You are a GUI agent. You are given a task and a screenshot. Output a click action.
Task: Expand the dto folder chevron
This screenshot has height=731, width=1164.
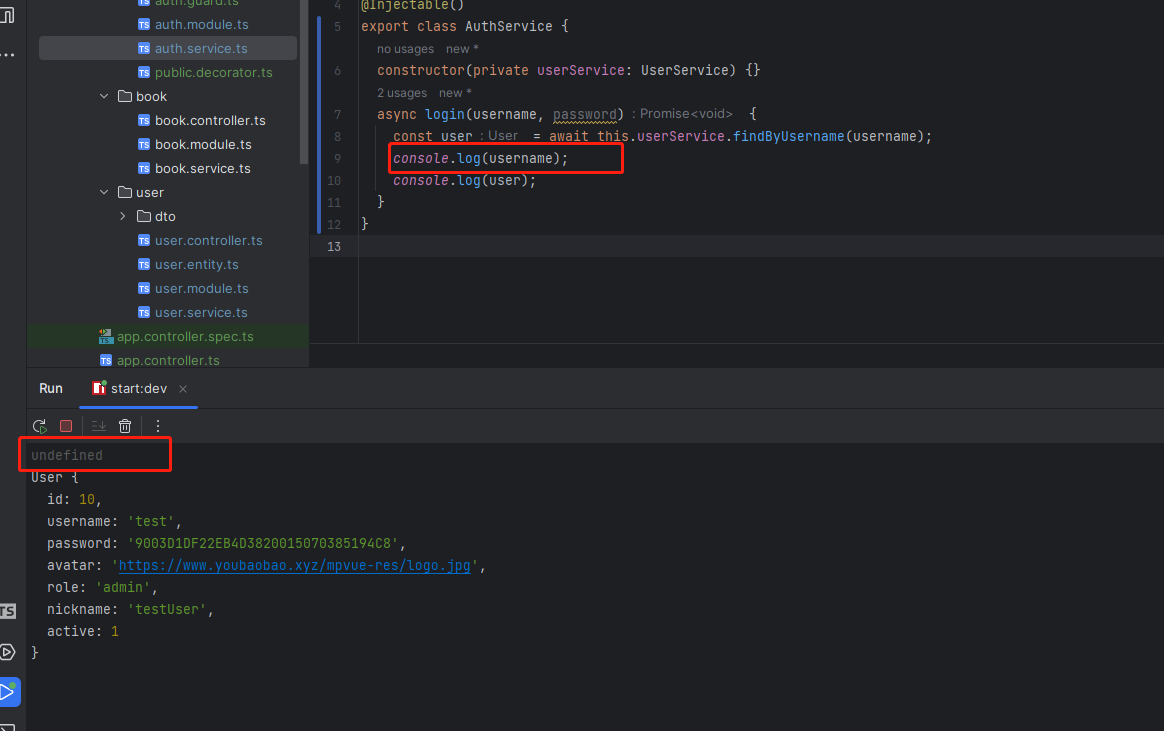click(x=123, y=217)
